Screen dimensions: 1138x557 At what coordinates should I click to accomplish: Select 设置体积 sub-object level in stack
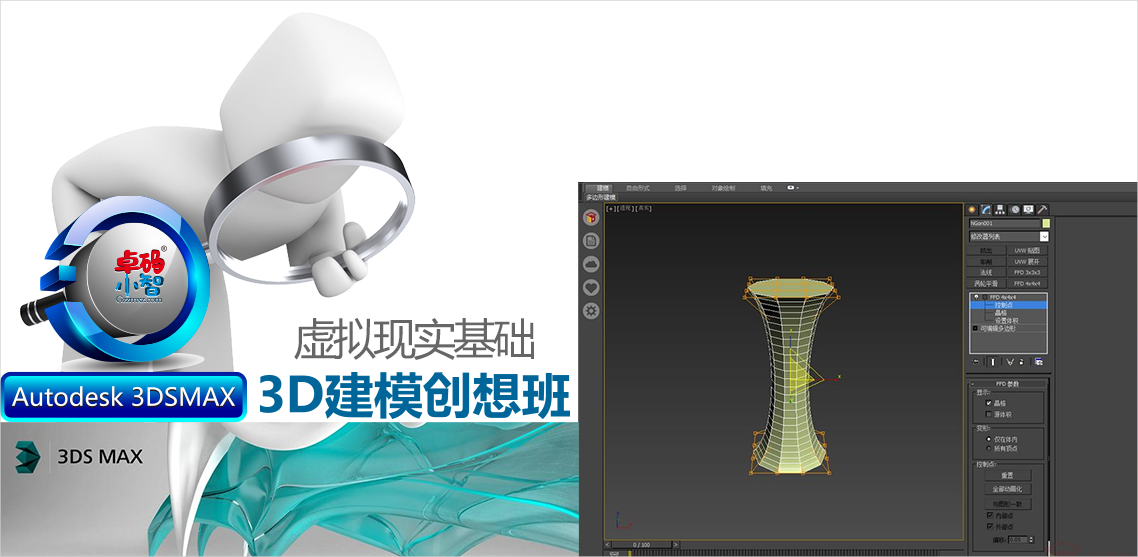point(1009,320)
